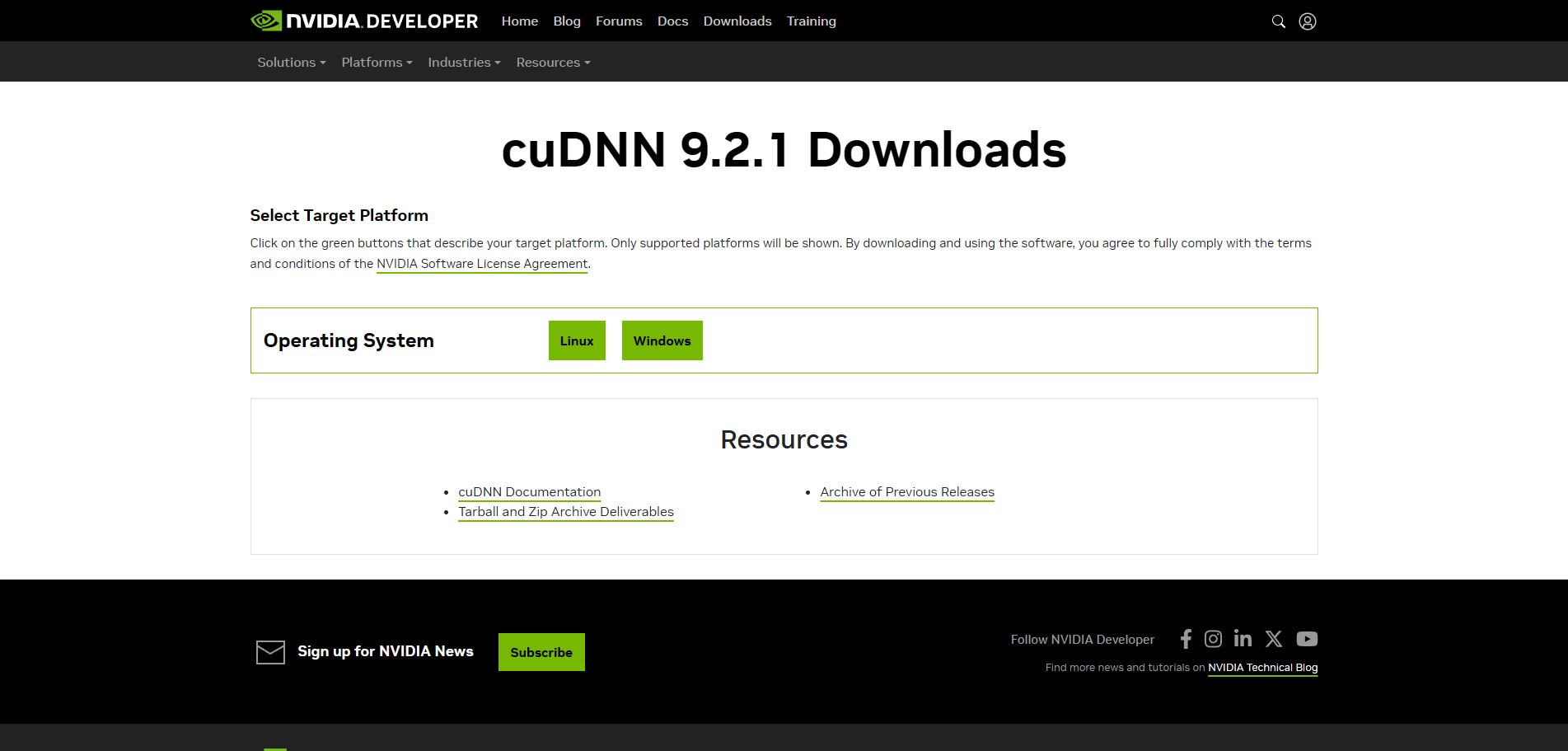This screenshot has height=751, width=1568.
Task: Open the Instagram social icon
Action: tap(1213, 639)
